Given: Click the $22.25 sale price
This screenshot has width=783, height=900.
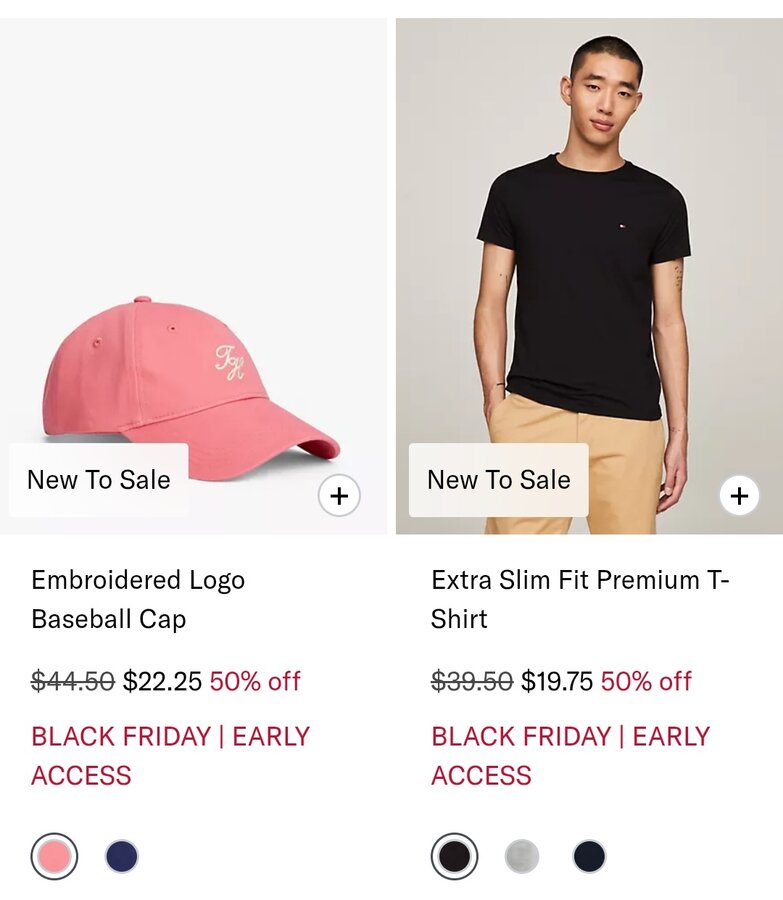Looking at the screenshot, I should point(162,681).
